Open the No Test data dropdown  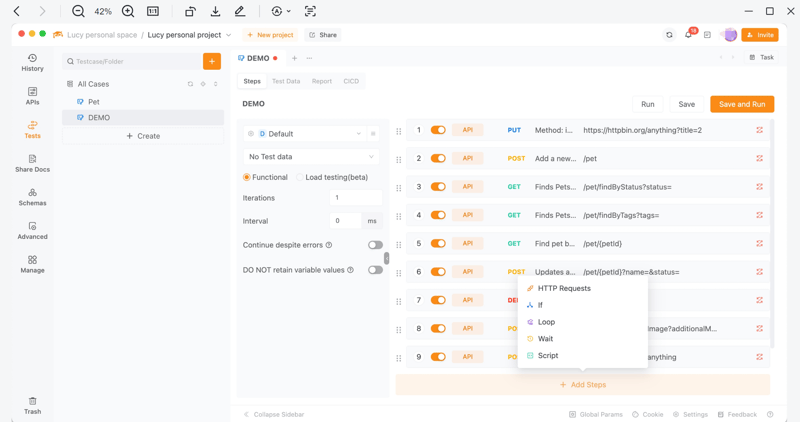click(x=311, y=157)
